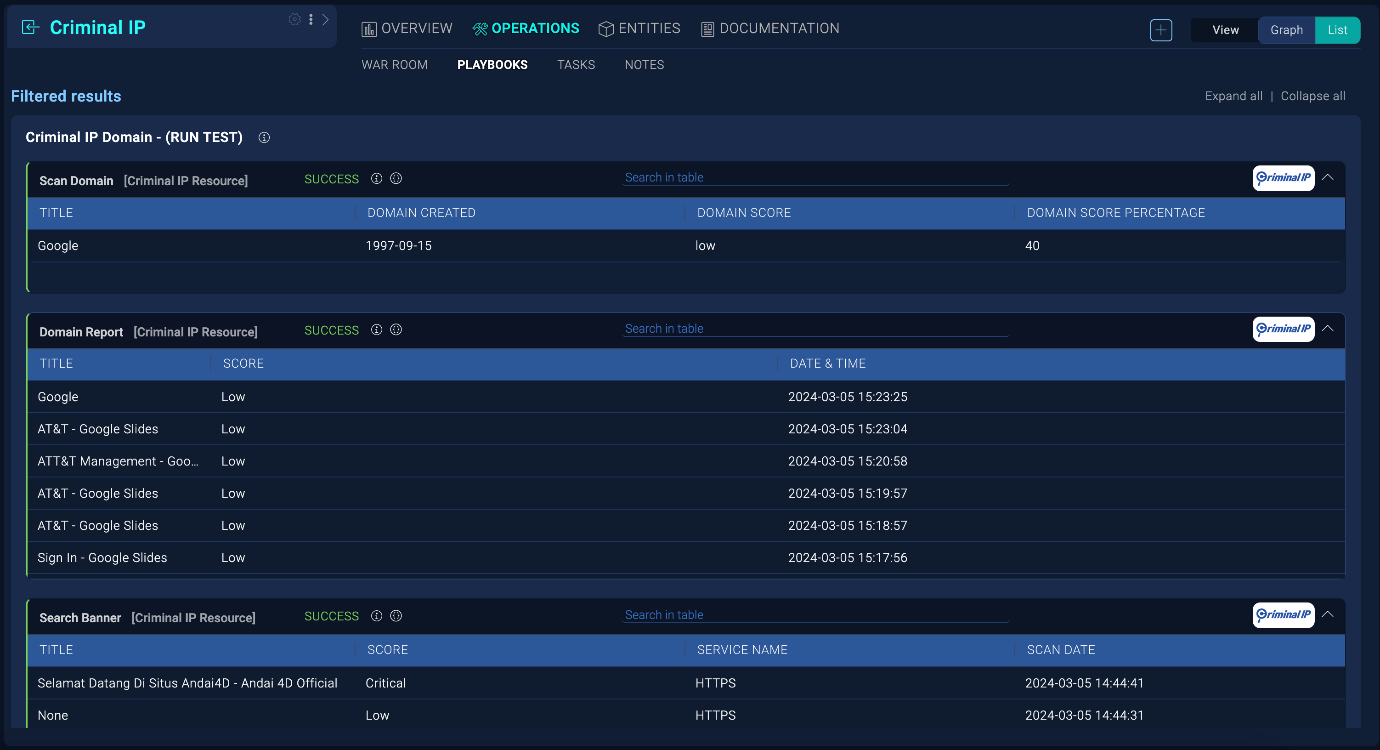Screen dimensions: 1380x750
Task: Click the None title in Search Banner
Action: tap(53, 716)
